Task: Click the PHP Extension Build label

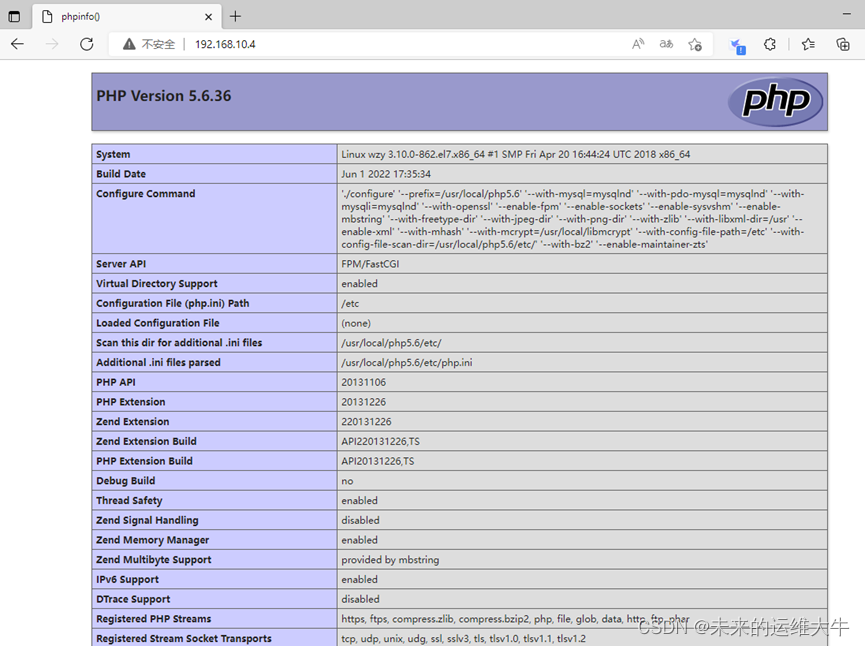Action: tap(145, 461)
